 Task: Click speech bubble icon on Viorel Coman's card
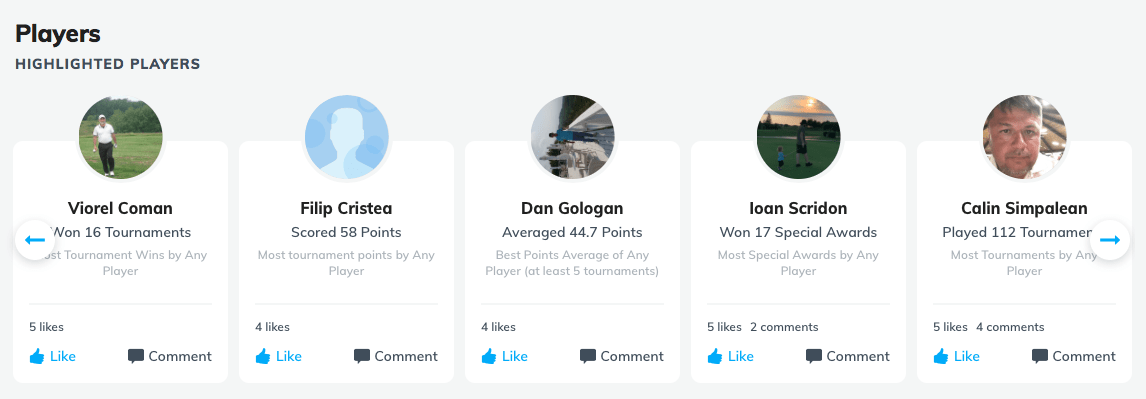(x=135, y=357)
